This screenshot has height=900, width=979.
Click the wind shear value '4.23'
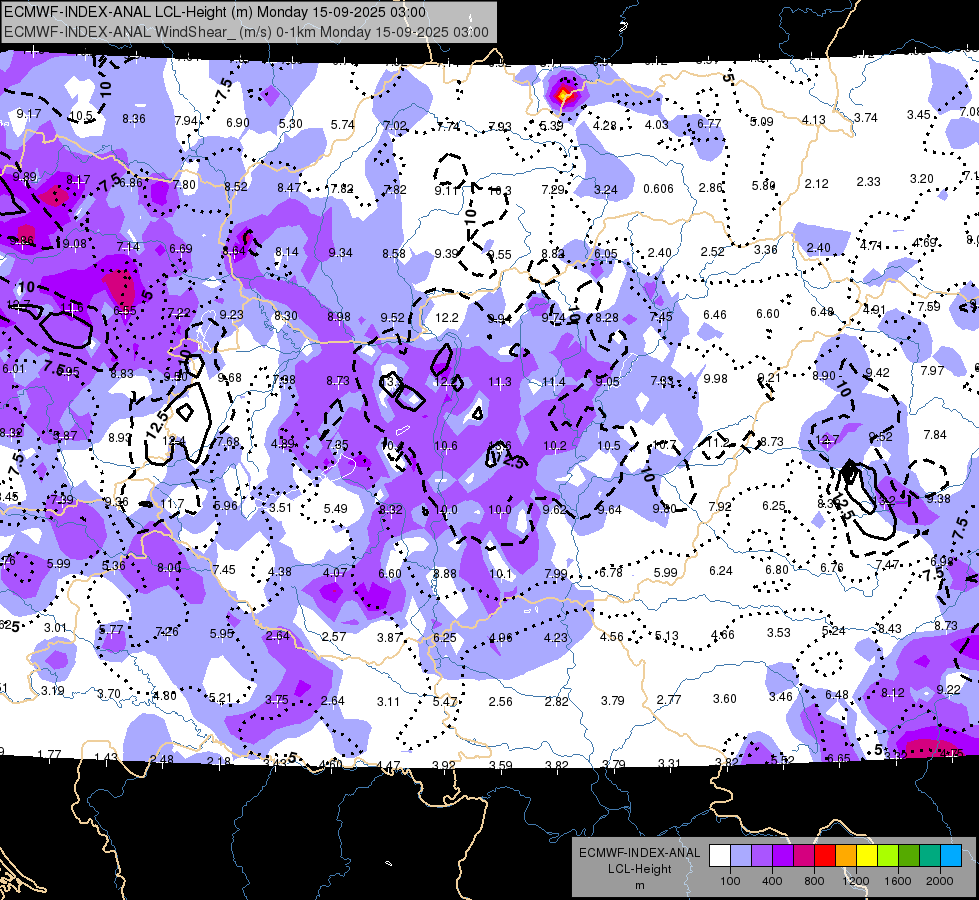(x=556, y=638)
